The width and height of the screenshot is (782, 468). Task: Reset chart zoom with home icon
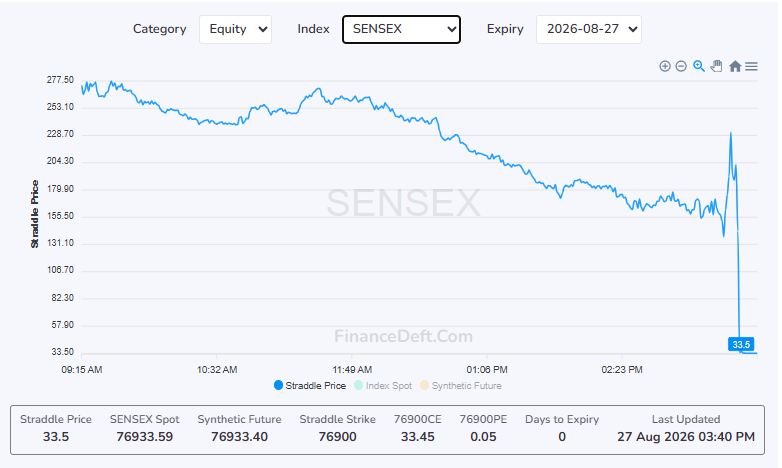(x=735, y=66)
